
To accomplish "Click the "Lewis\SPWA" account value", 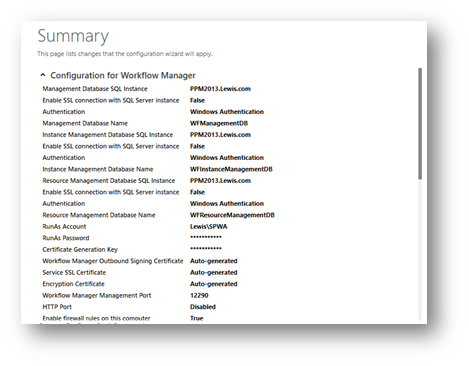I will [209, 227].
